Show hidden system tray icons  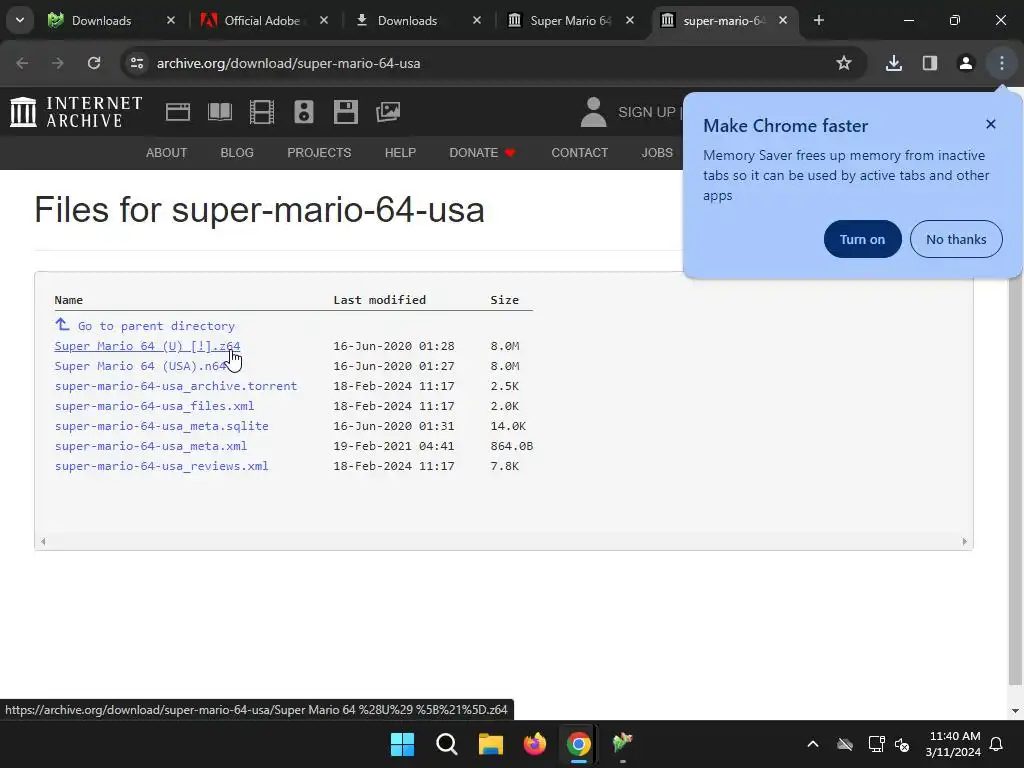tap(813, 744)
